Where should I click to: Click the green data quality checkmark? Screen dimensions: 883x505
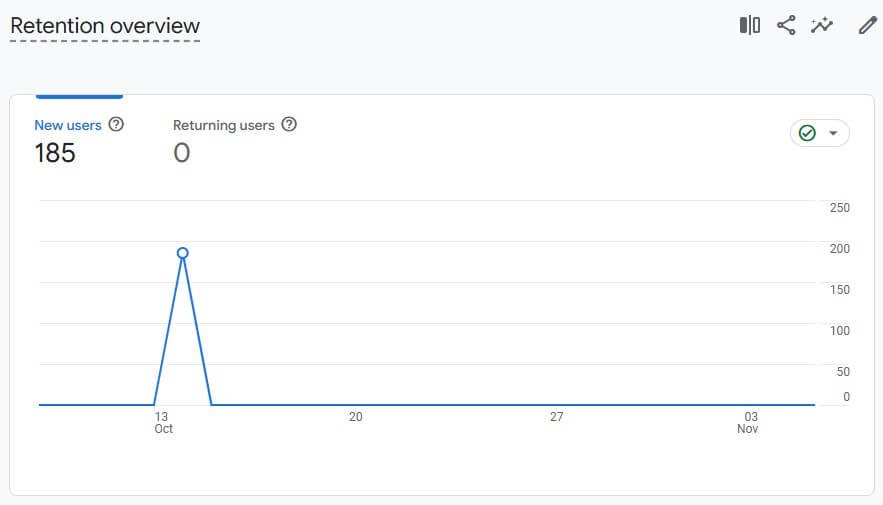(807, 133)
